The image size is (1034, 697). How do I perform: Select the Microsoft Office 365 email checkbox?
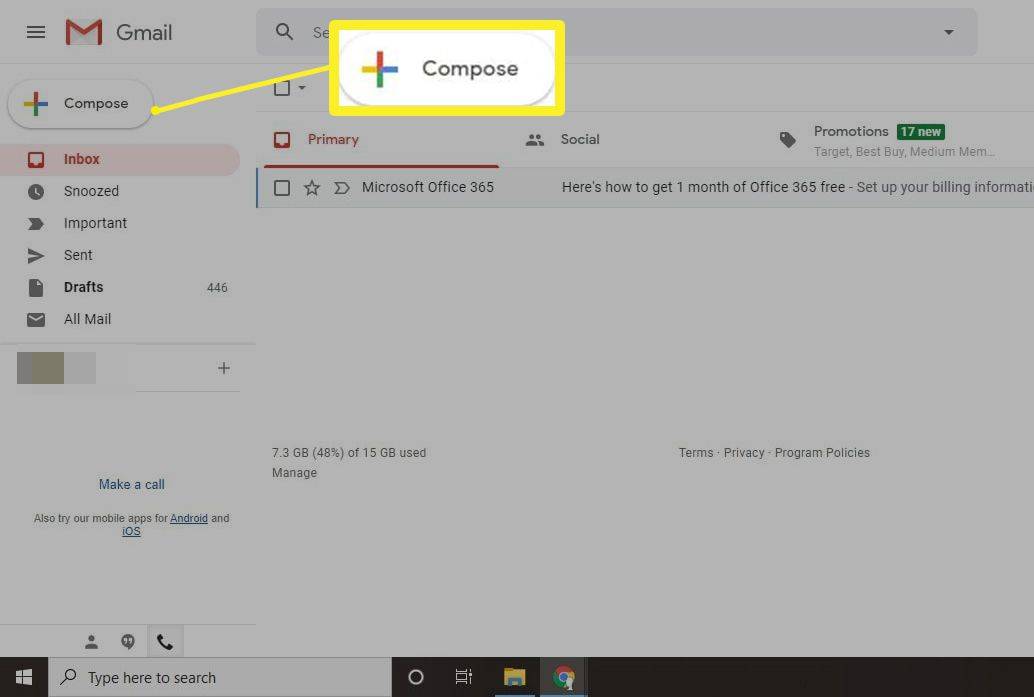click(x=282, y=188)
